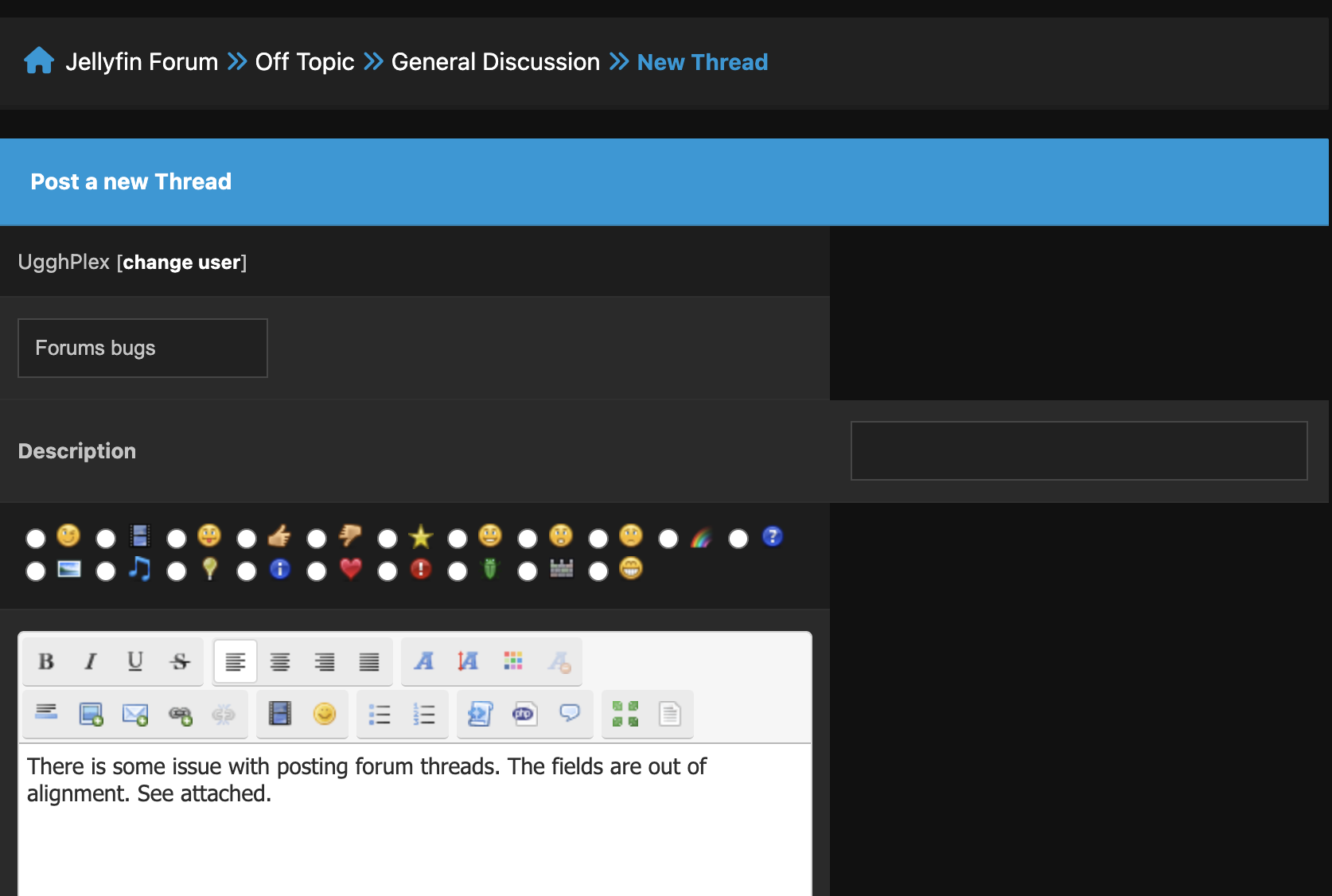Viewport: 1332px width, 896px height.
Task: Insert an image into the post
Action: 91,714
